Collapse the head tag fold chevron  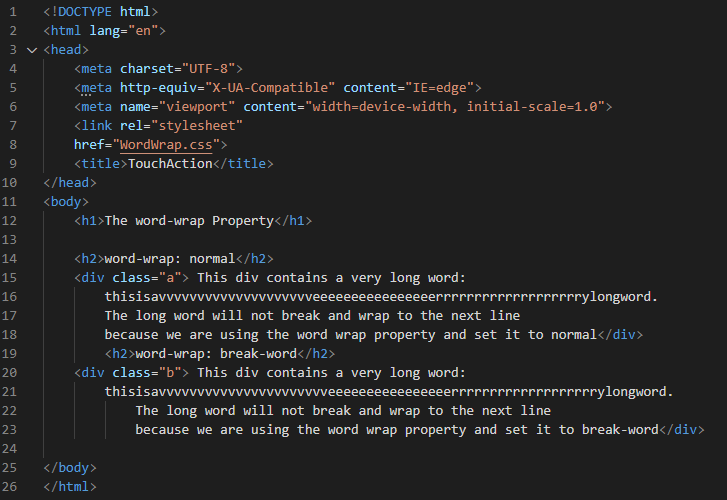click(32, 50)
